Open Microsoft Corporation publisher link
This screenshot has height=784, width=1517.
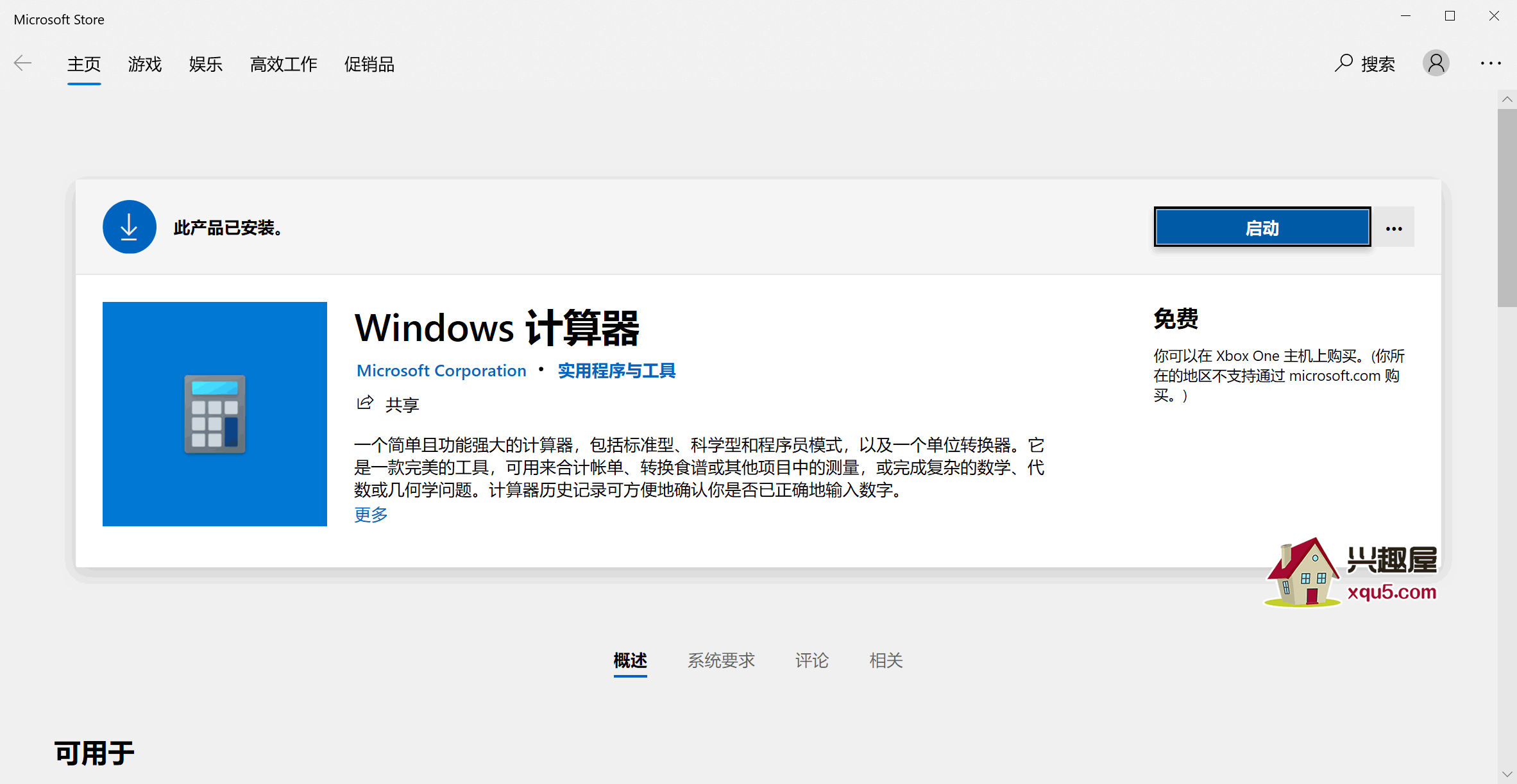pyautogui.click(x=441, y=371)
